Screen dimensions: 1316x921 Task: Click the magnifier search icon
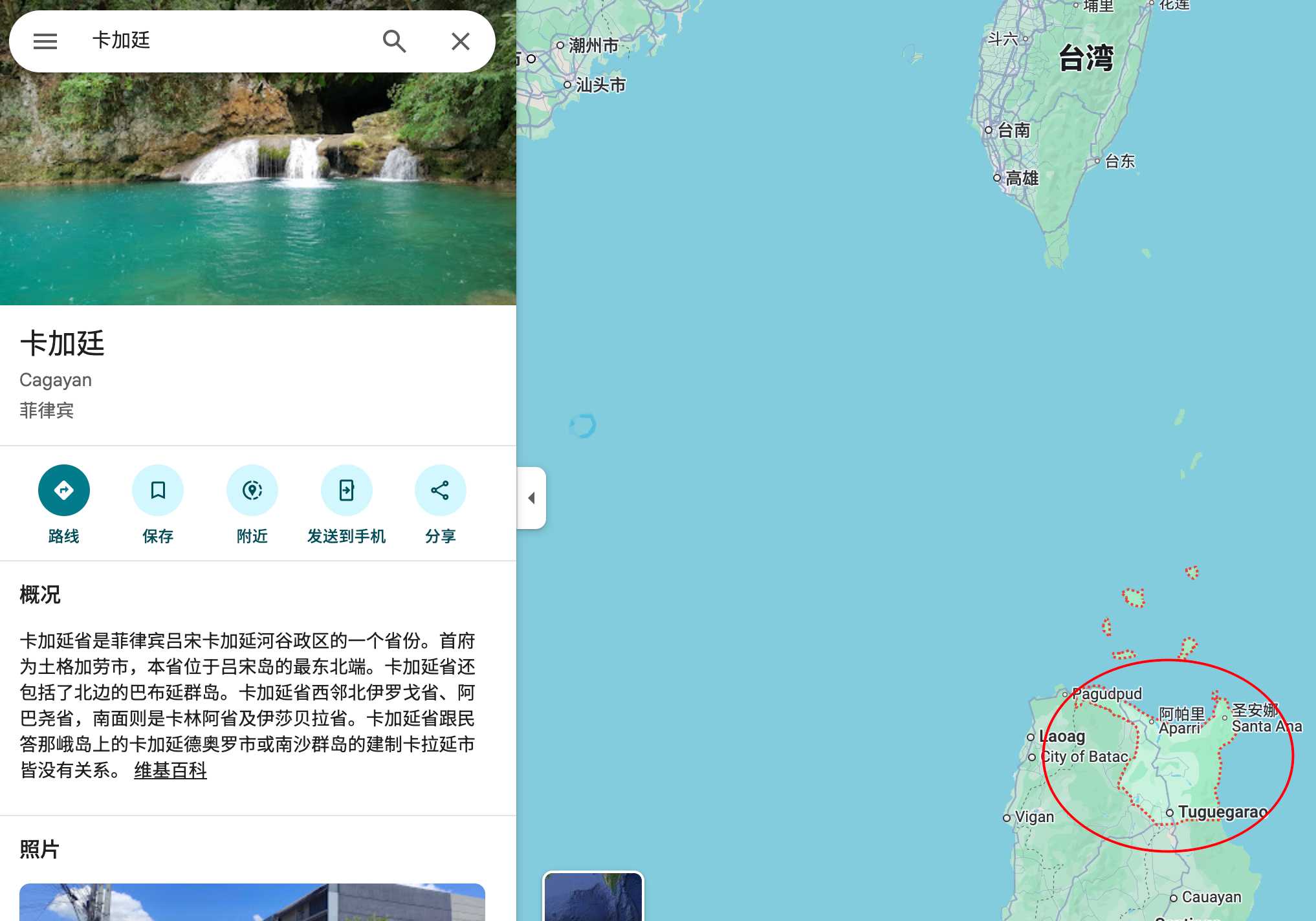(x=394, y=41)
